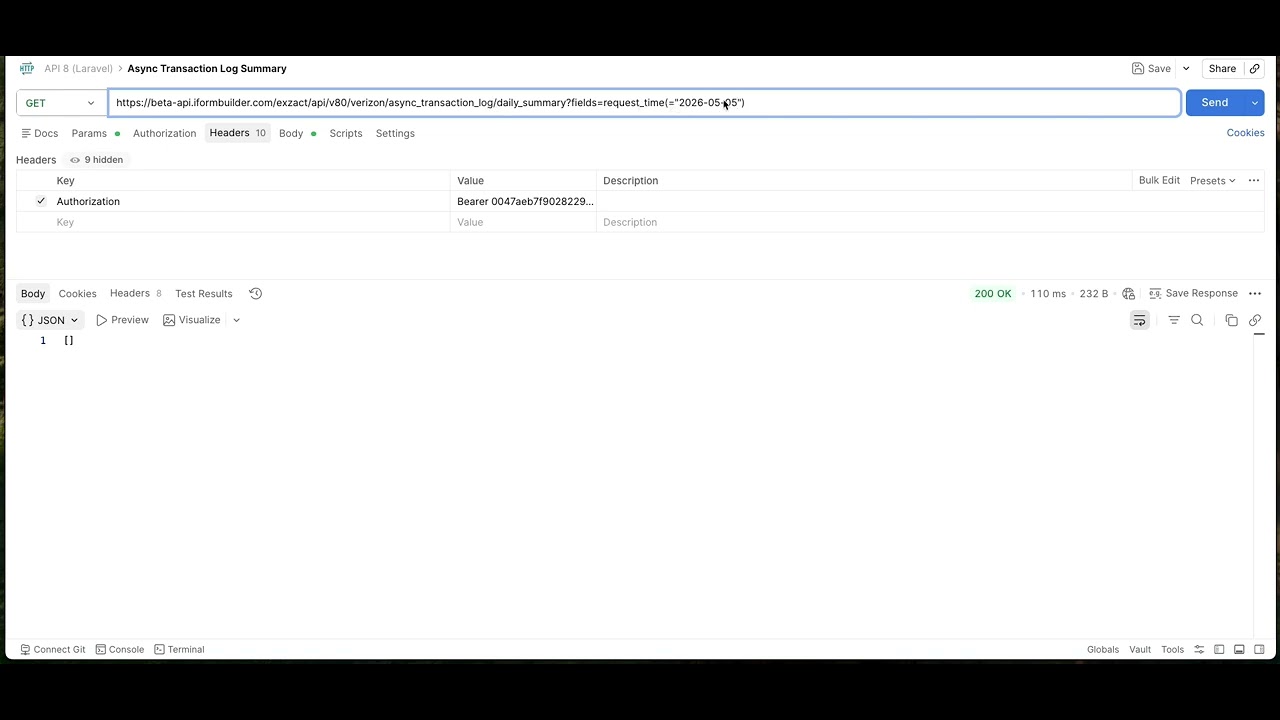
Task: Open Vault in the status bar
Action: pyautogui.click(x=1140, y=650)
